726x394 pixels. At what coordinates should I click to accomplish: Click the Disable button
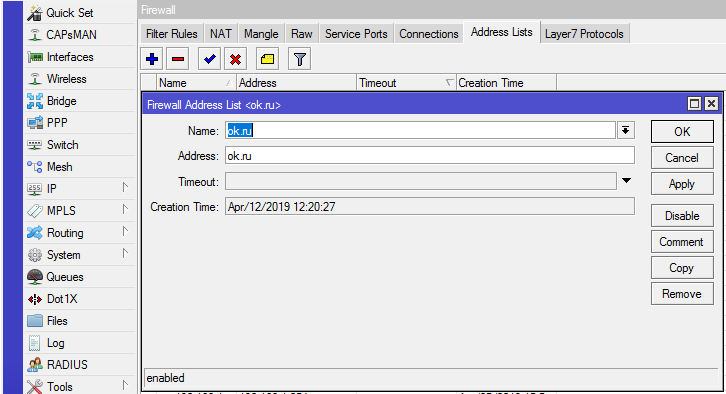pyautogui.click(x=682, y=216)
